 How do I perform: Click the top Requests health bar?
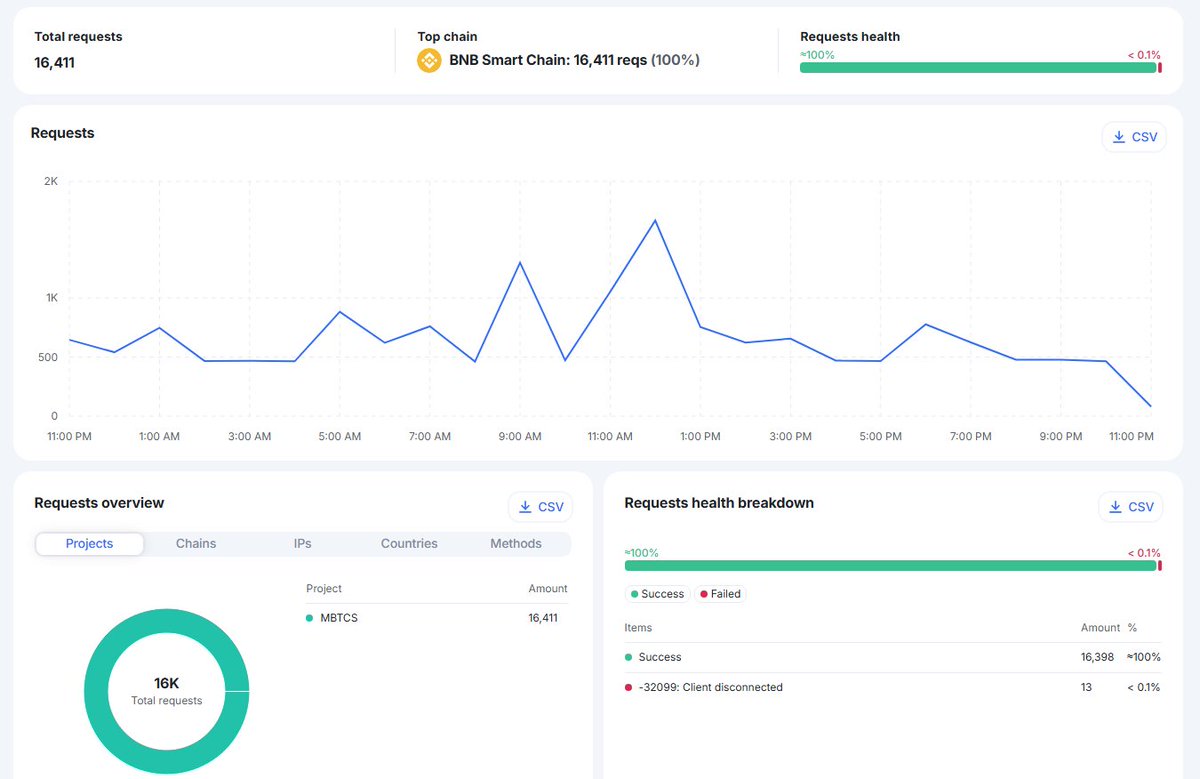981,68
